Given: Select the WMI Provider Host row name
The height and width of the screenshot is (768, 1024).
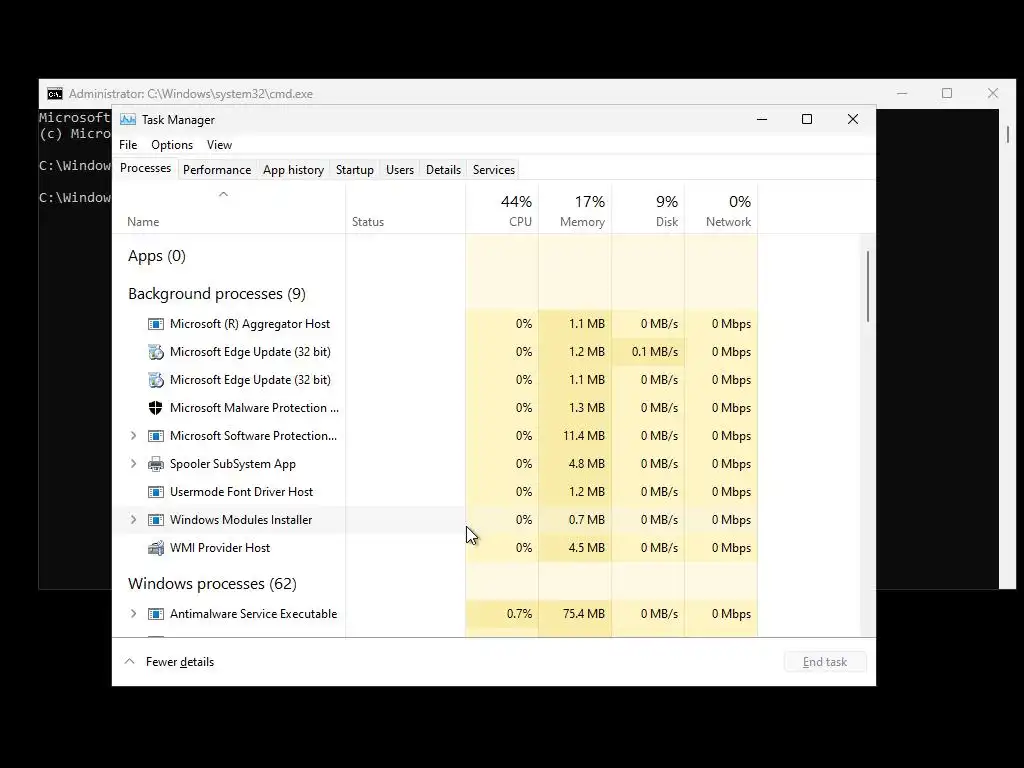Looking at the screenshot, I should tap(219, 548).
